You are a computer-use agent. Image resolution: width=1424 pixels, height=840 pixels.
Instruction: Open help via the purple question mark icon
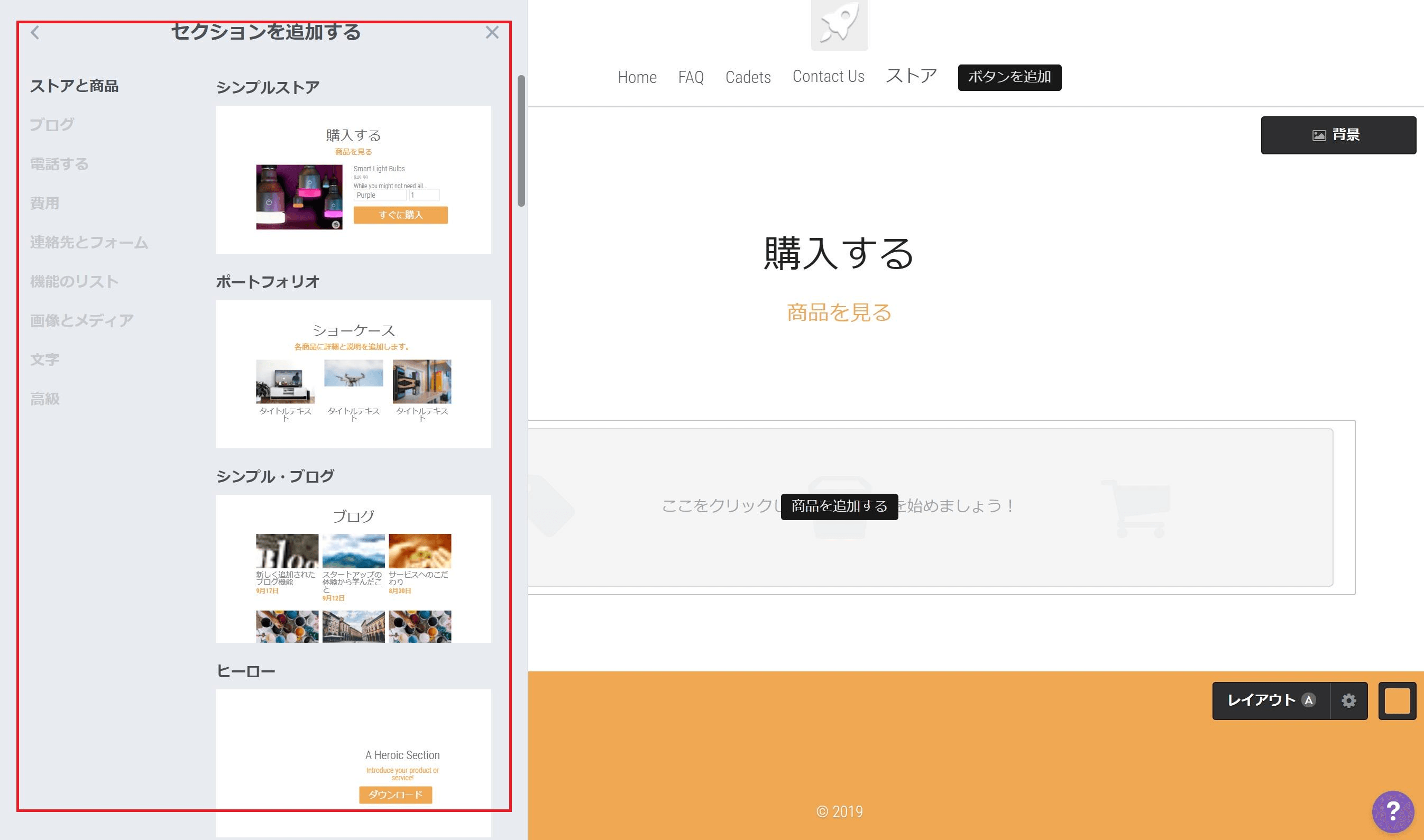(x=1393, y=811)
